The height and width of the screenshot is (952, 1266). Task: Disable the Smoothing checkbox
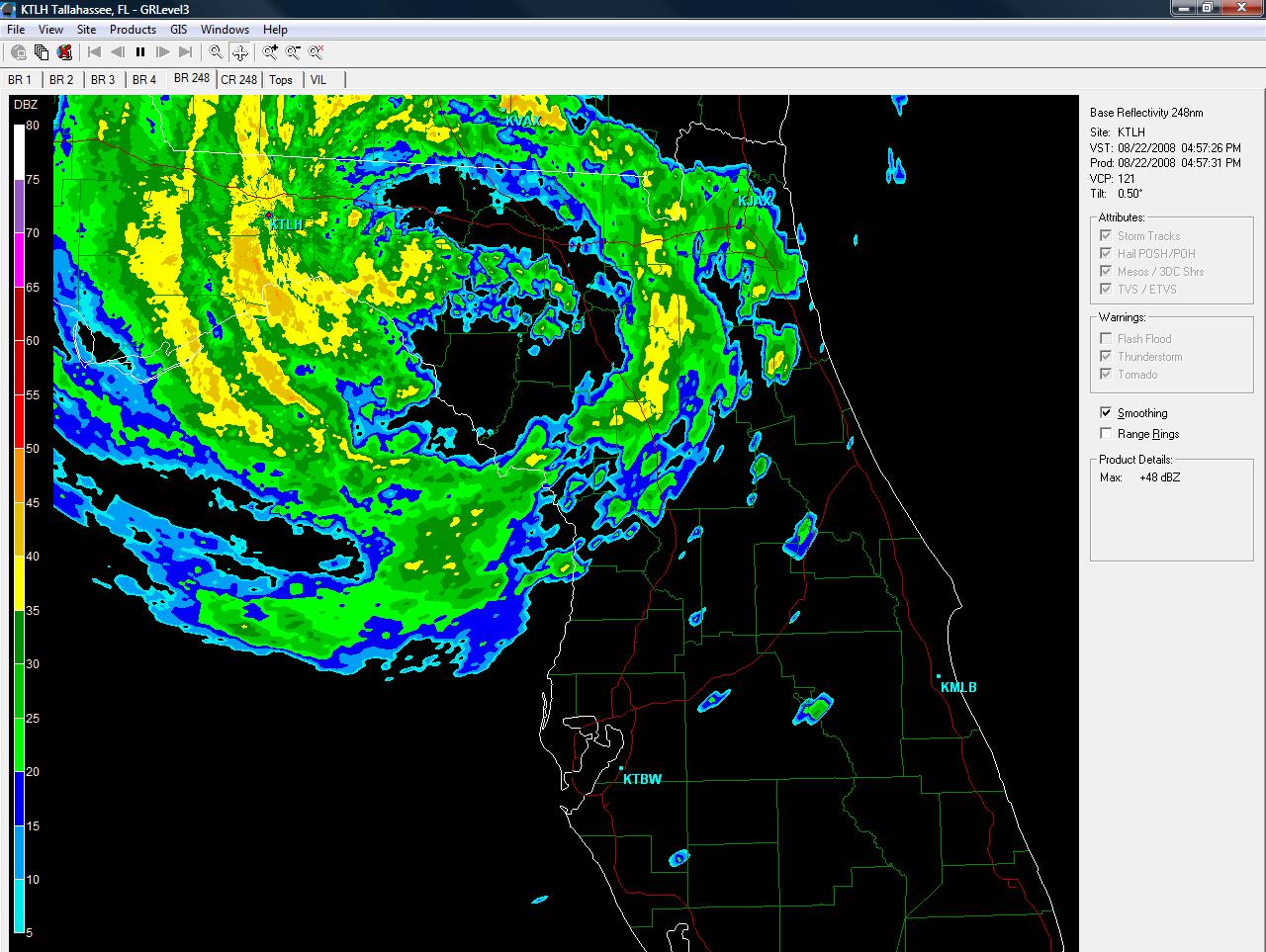1106,412
